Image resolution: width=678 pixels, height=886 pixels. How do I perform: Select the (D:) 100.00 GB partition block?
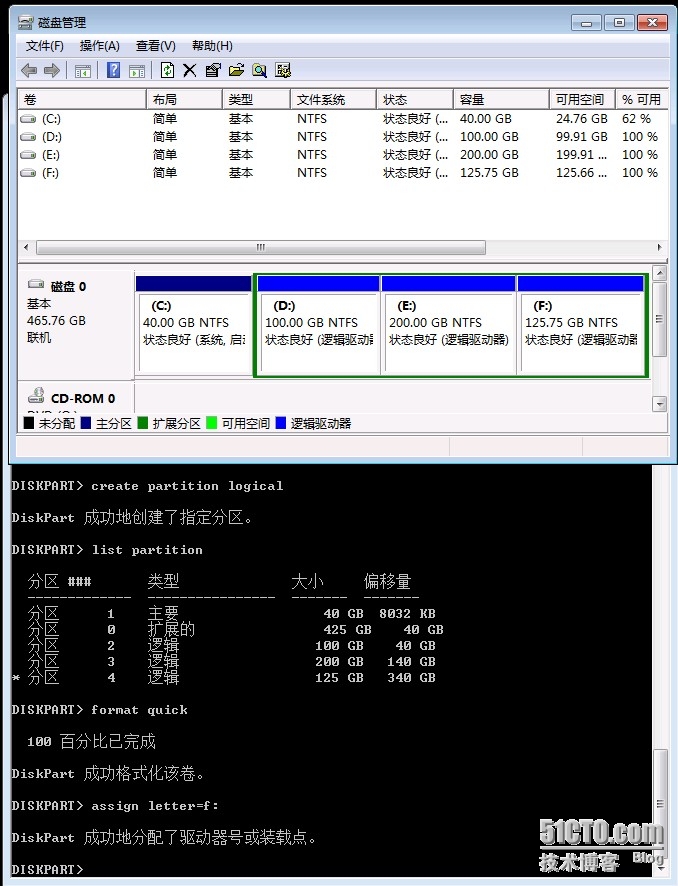tap(318, 325)
